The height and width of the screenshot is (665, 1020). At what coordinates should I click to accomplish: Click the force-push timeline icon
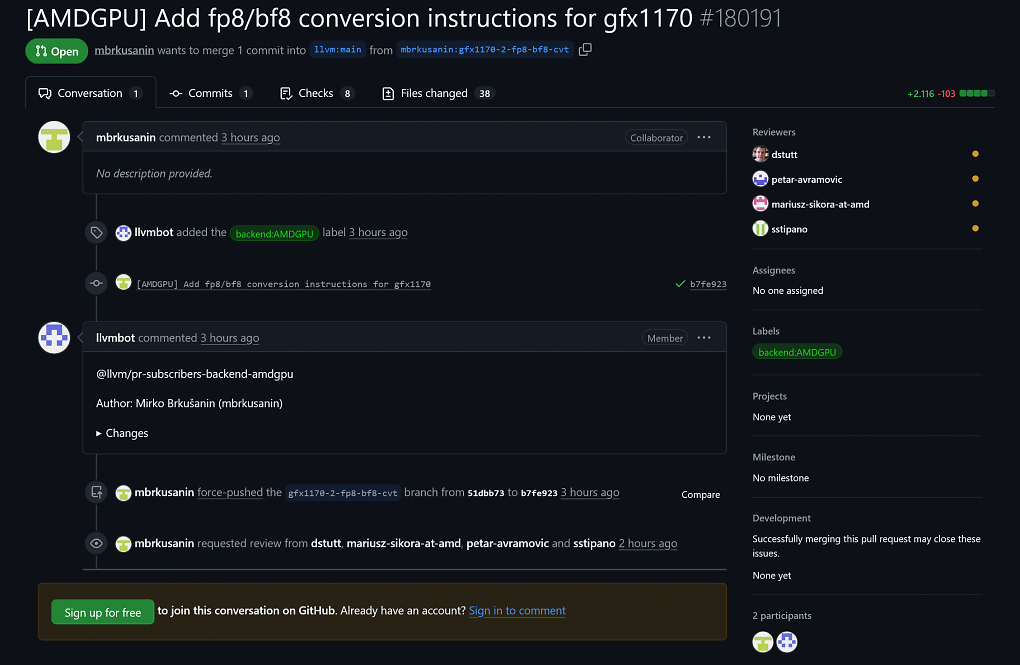[96, 492]
